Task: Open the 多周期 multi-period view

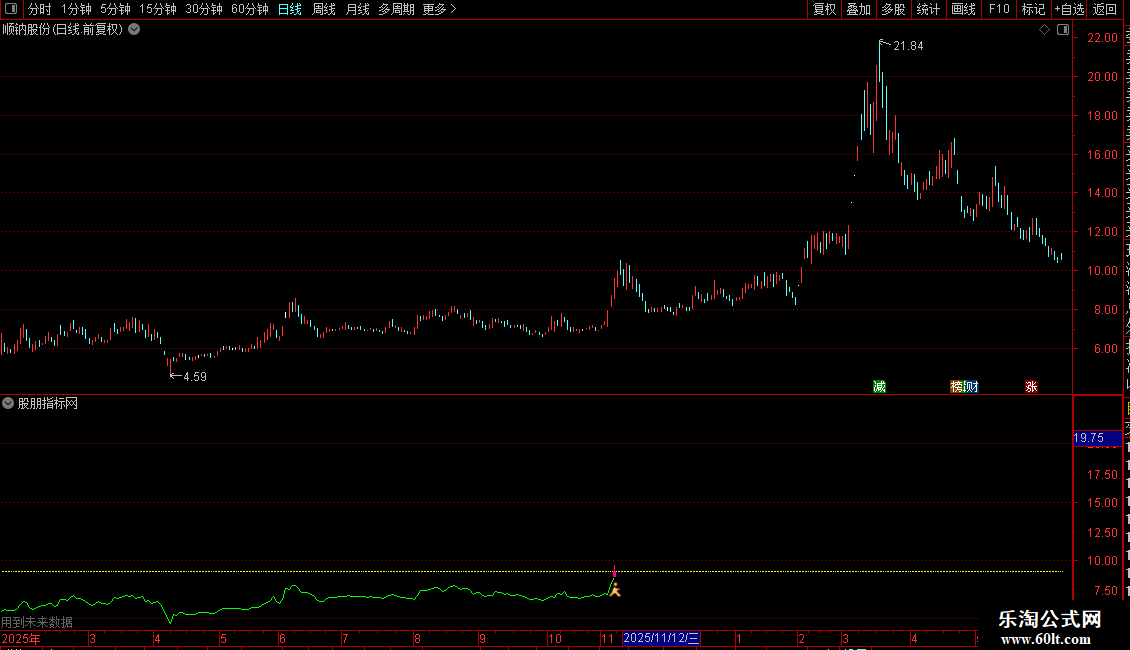Action: [396, 9]
